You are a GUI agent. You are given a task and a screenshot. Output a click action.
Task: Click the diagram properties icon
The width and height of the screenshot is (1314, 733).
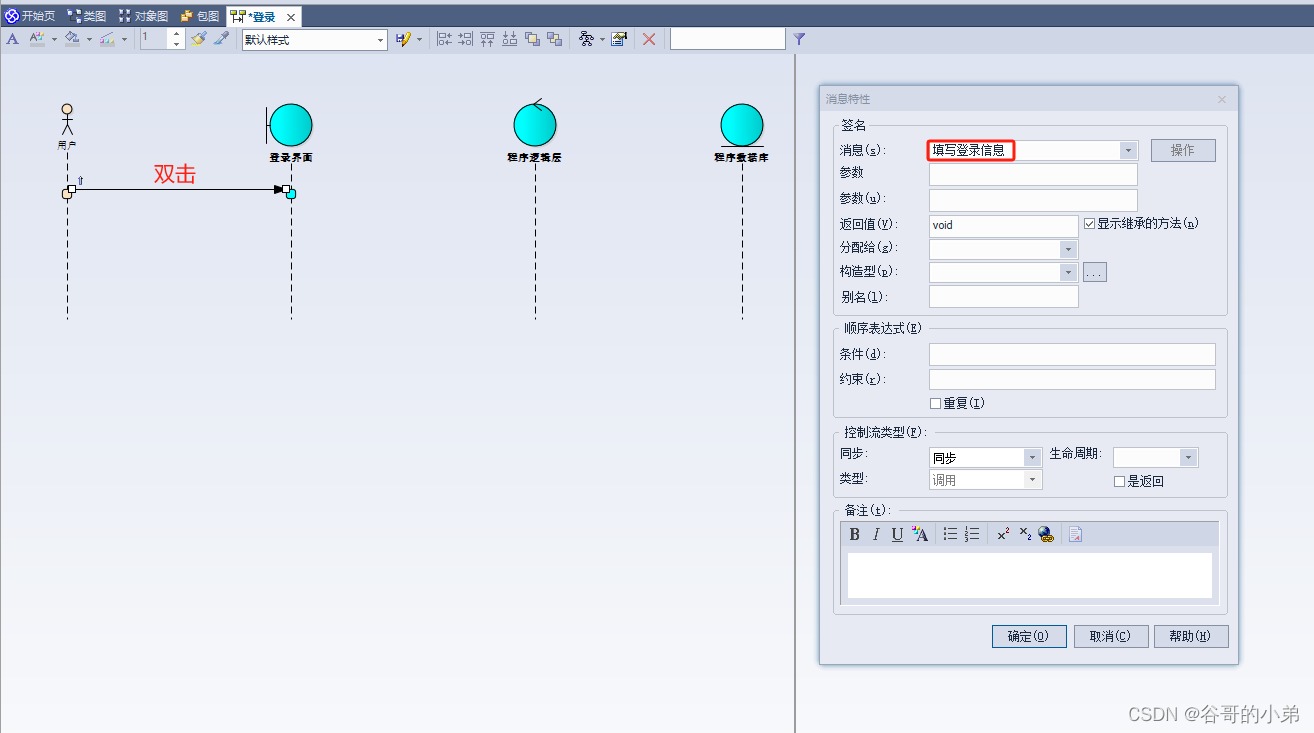point(619,39)
